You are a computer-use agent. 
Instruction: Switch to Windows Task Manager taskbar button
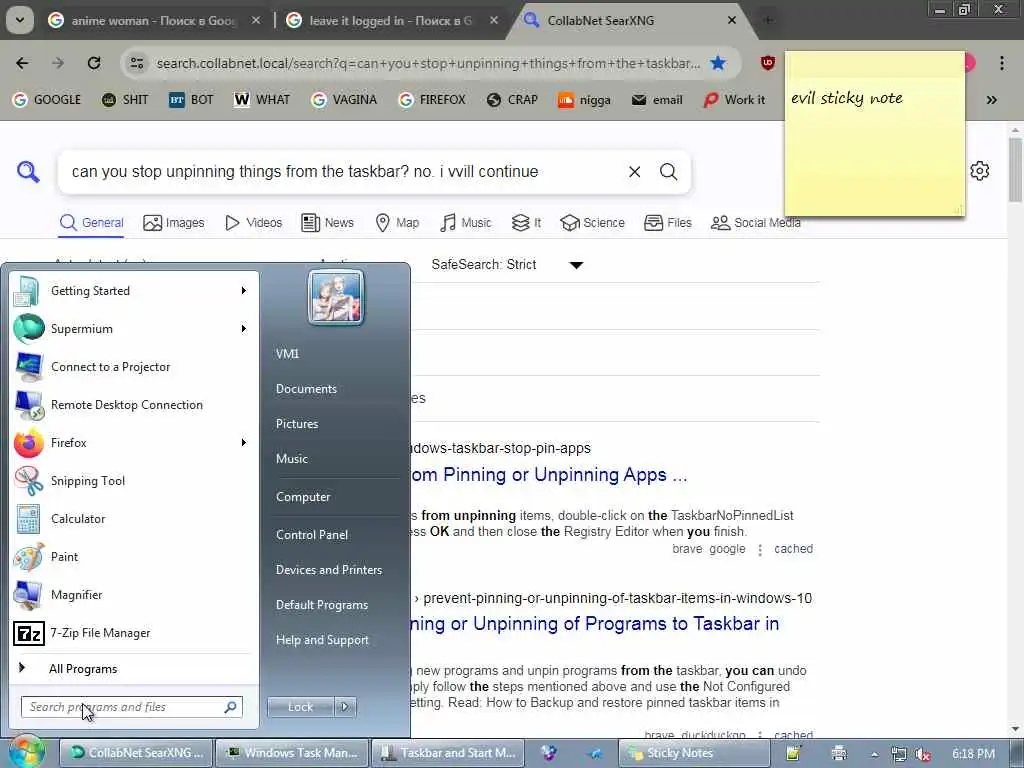tap(292, 753)
